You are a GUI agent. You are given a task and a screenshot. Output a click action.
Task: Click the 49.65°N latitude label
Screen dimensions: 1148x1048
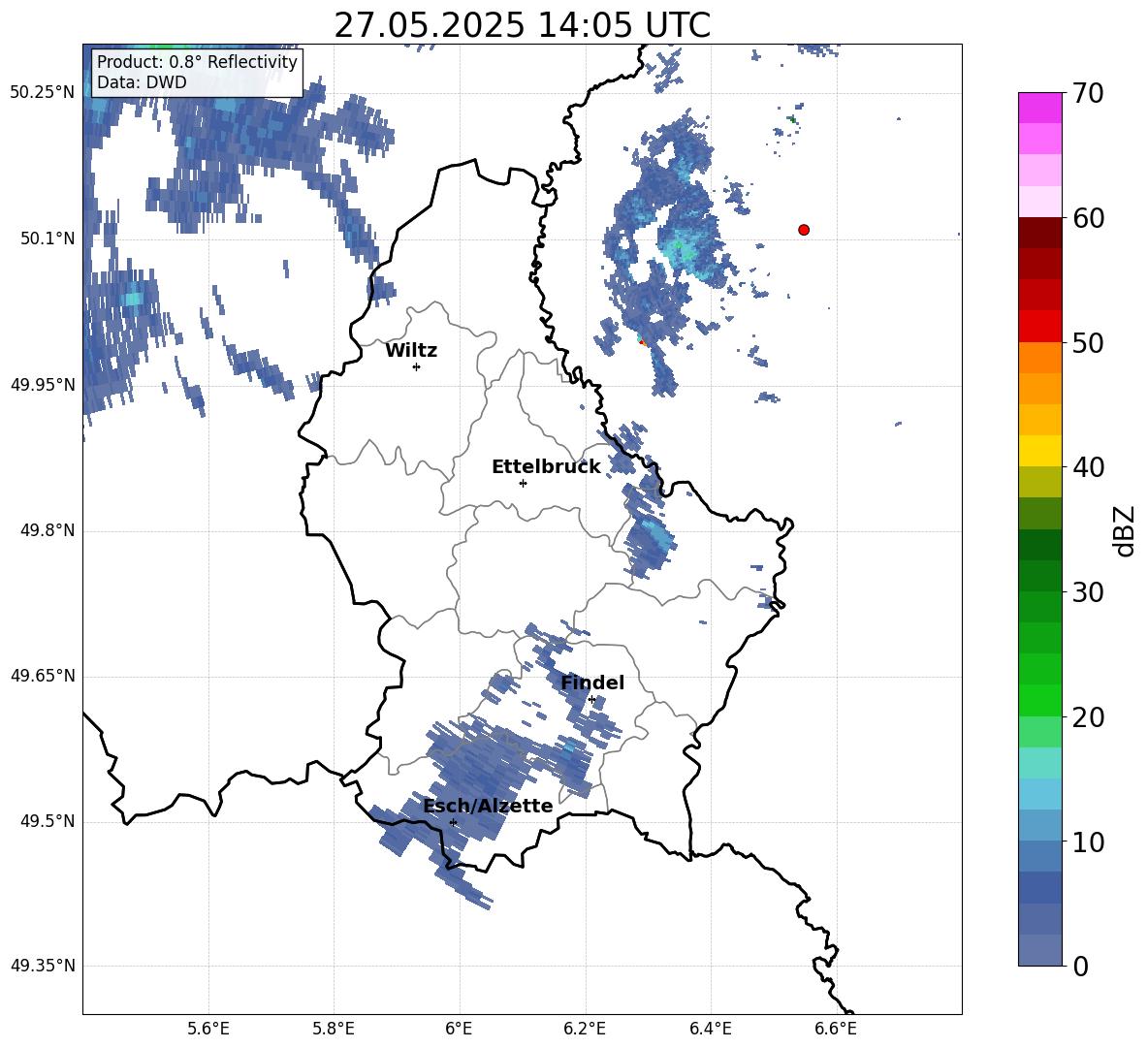pyautogui.click(x=43, y=677)
